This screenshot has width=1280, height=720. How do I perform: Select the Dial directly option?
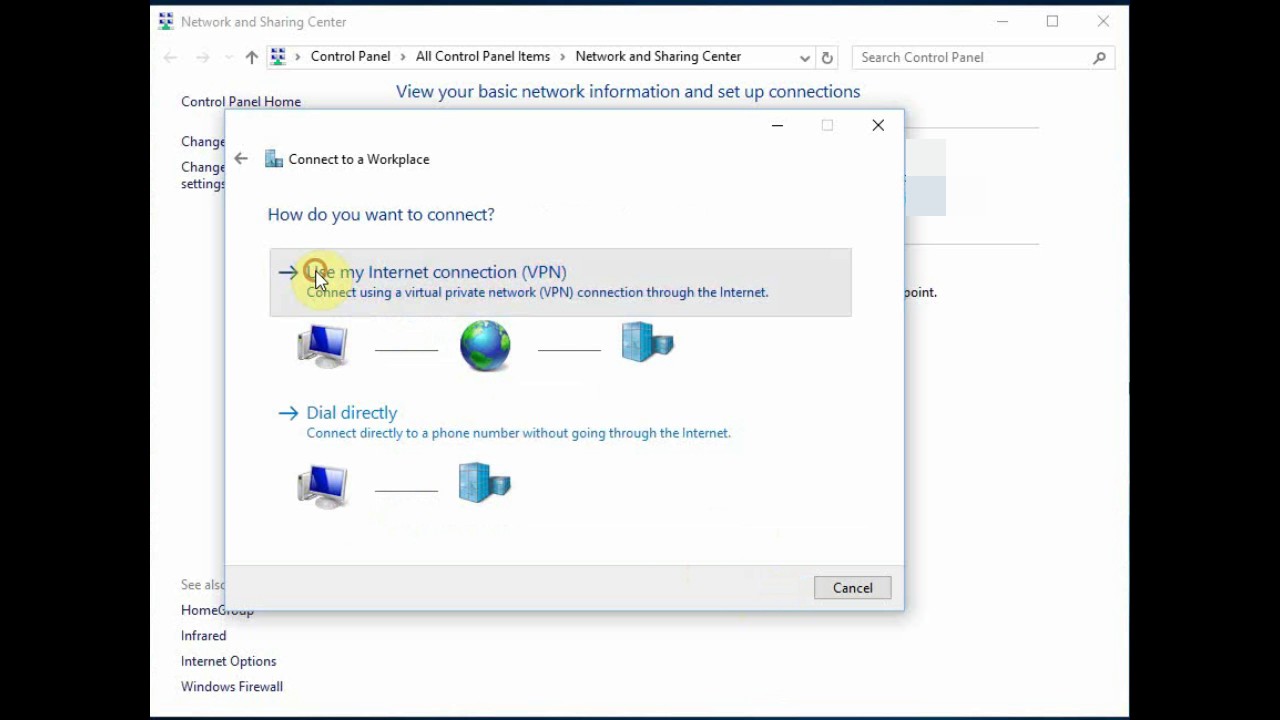coord(351,413)
